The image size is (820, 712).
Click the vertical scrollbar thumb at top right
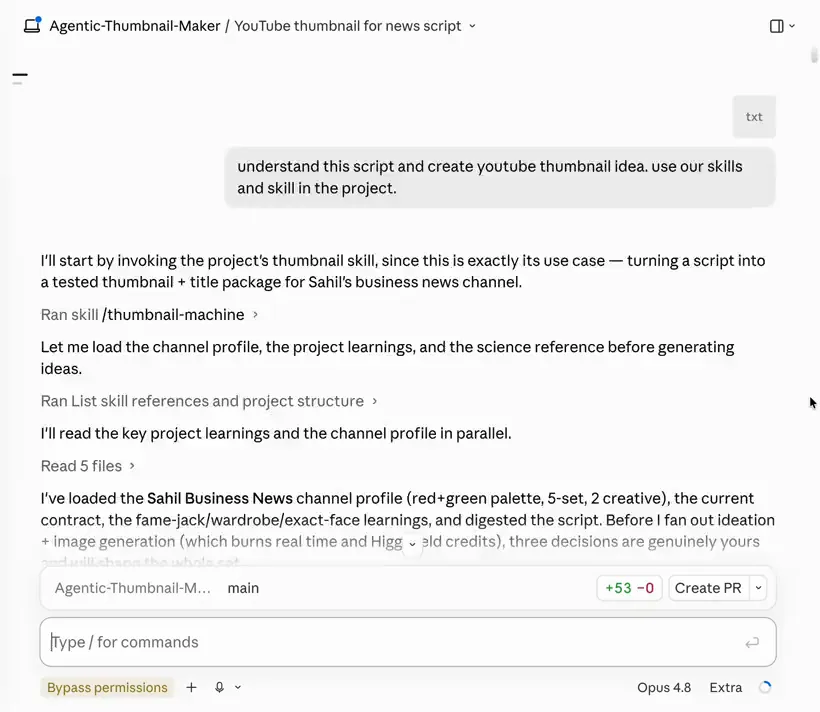pyautogui.click(x=814, y=55)
